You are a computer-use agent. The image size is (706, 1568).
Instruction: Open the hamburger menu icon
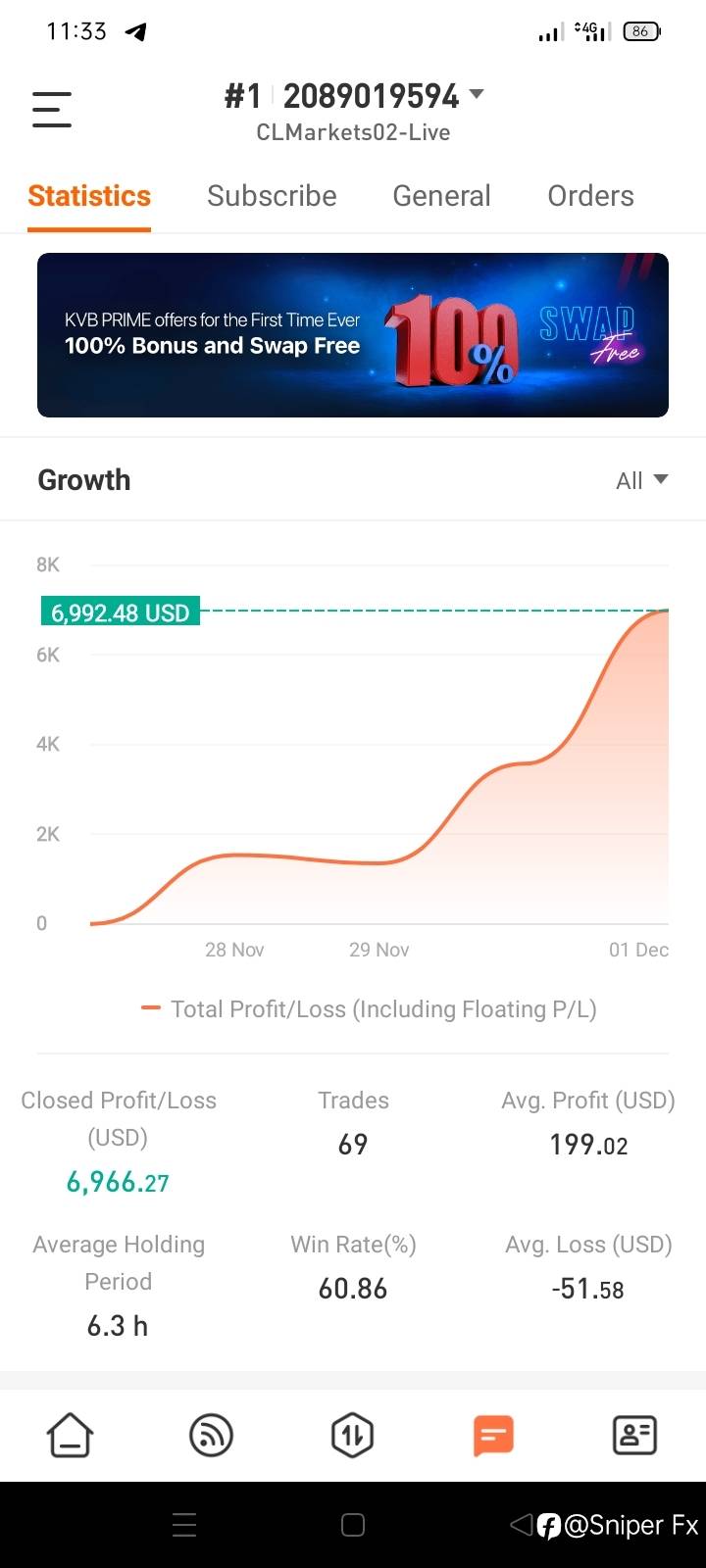click(52, 109)
